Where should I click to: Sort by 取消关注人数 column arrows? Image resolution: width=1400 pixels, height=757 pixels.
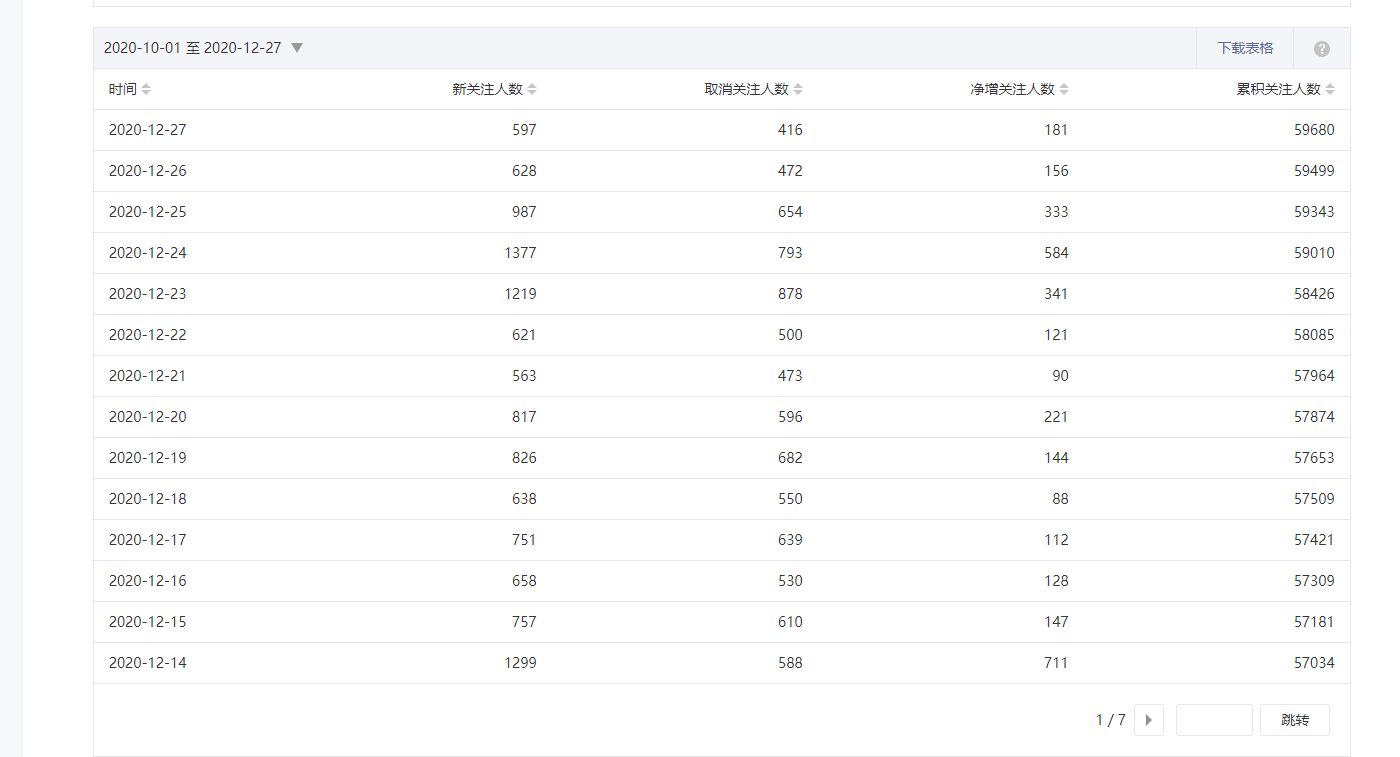(798, 89)
